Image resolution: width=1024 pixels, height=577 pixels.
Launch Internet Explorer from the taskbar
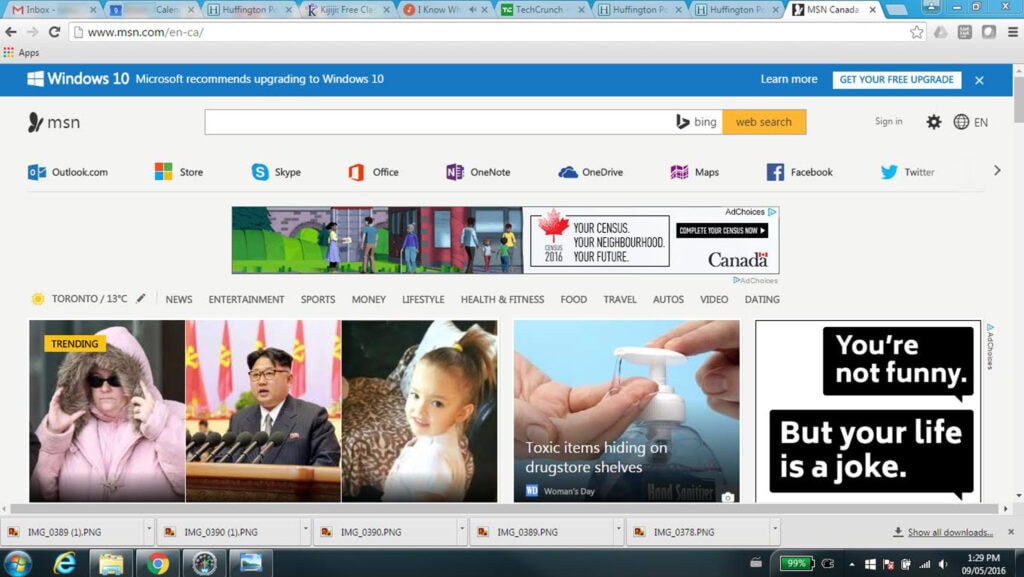[x=64, y=562]
